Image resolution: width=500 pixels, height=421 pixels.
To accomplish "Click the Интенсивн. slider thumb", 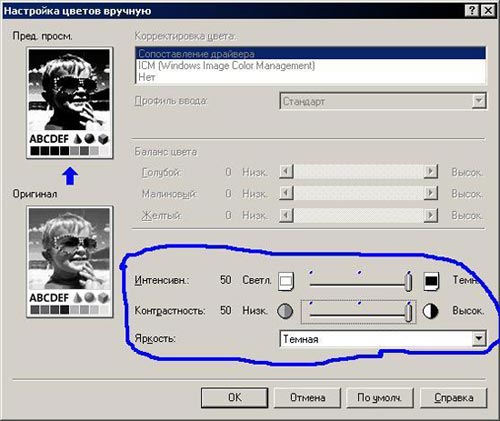I will click(408, 282).
